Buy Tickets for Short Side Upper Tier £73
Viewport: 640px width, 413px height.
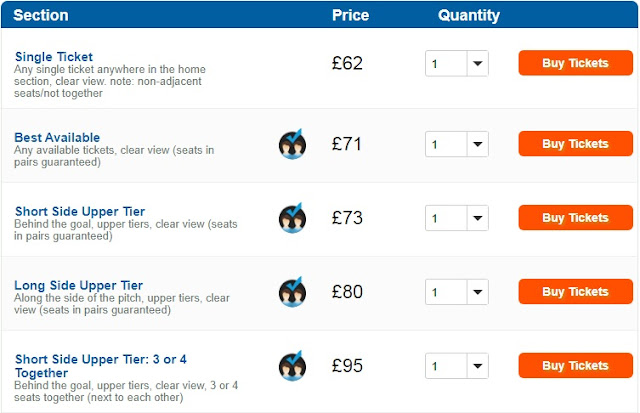(575, 217)
